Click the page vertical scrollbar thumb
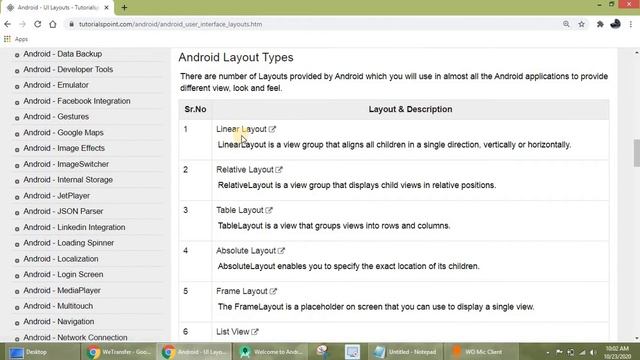This screenshot has height=360, width=640. click(636, 153)
